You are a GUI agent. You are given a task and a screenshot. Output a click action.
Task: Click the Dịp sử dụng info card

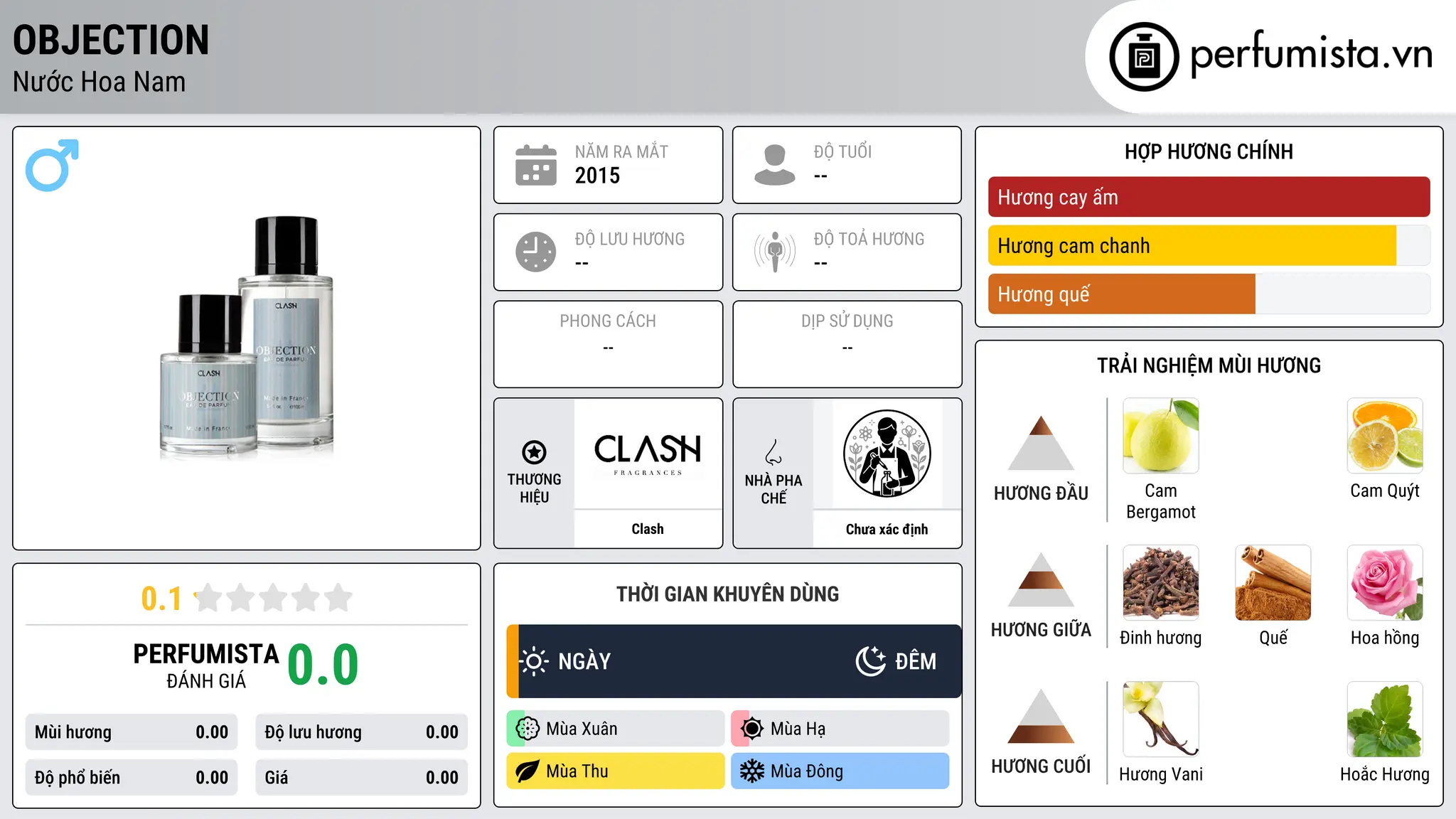pyautogui.click(x=847, y=344)
